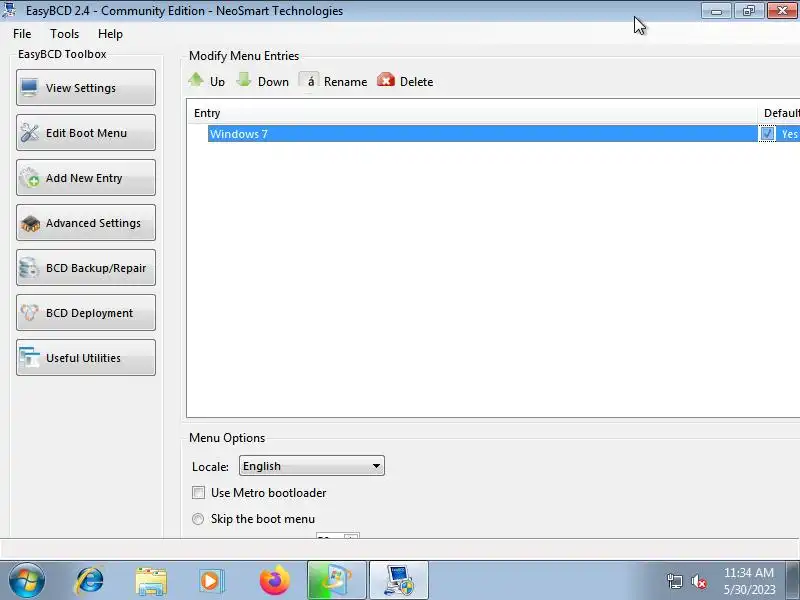Move entry Down in boot list
Image resolution: width=800 pixels, height=600 pixels.
[262, 81]
